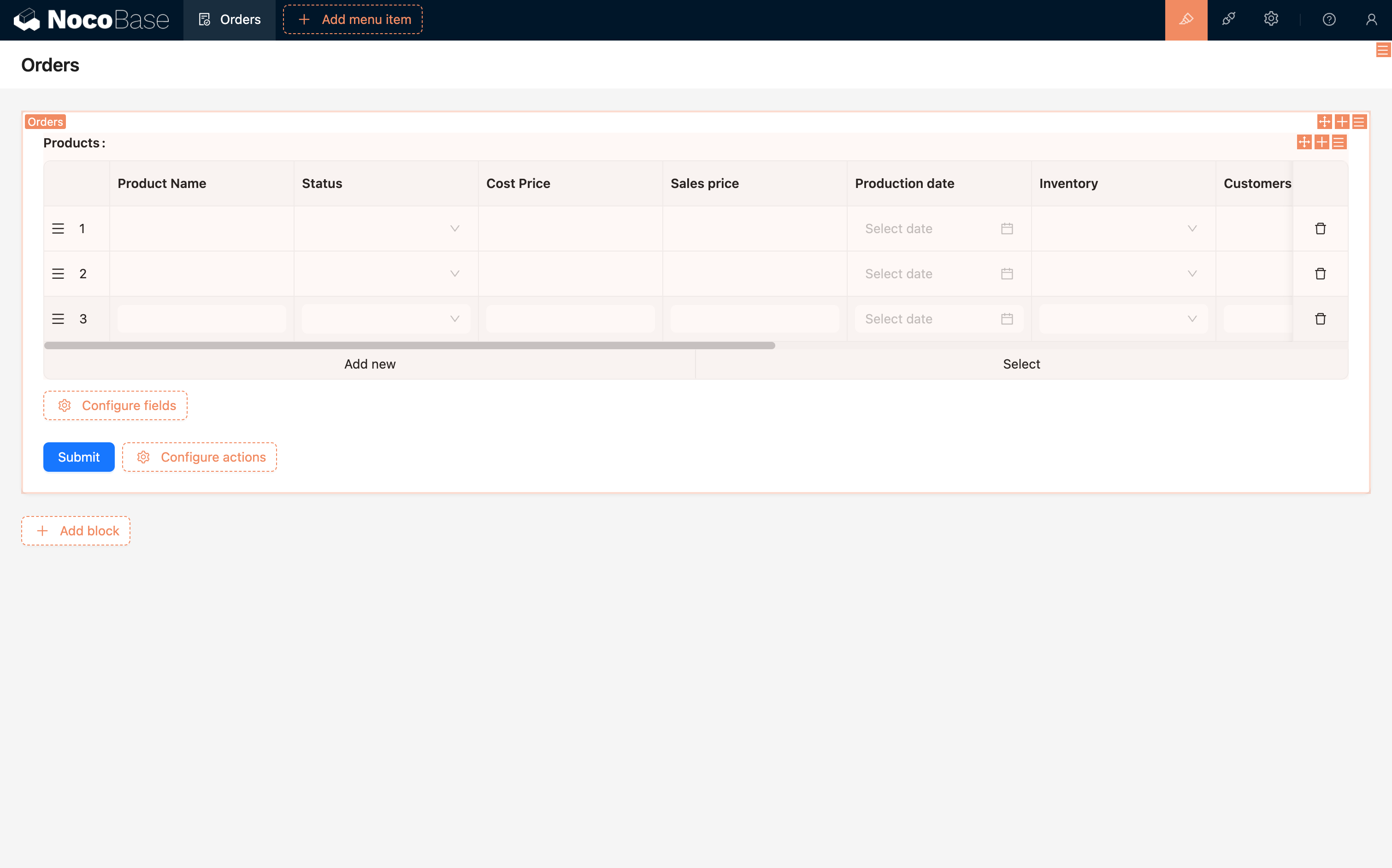Click row 1 drag sort handle

click(58, 229)
